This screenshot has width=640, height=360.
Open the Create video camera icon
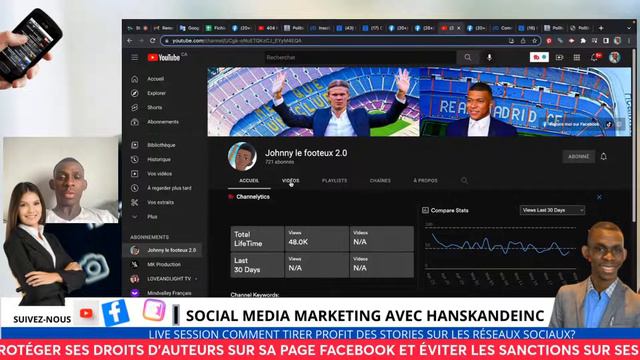[x=559, y=58]
